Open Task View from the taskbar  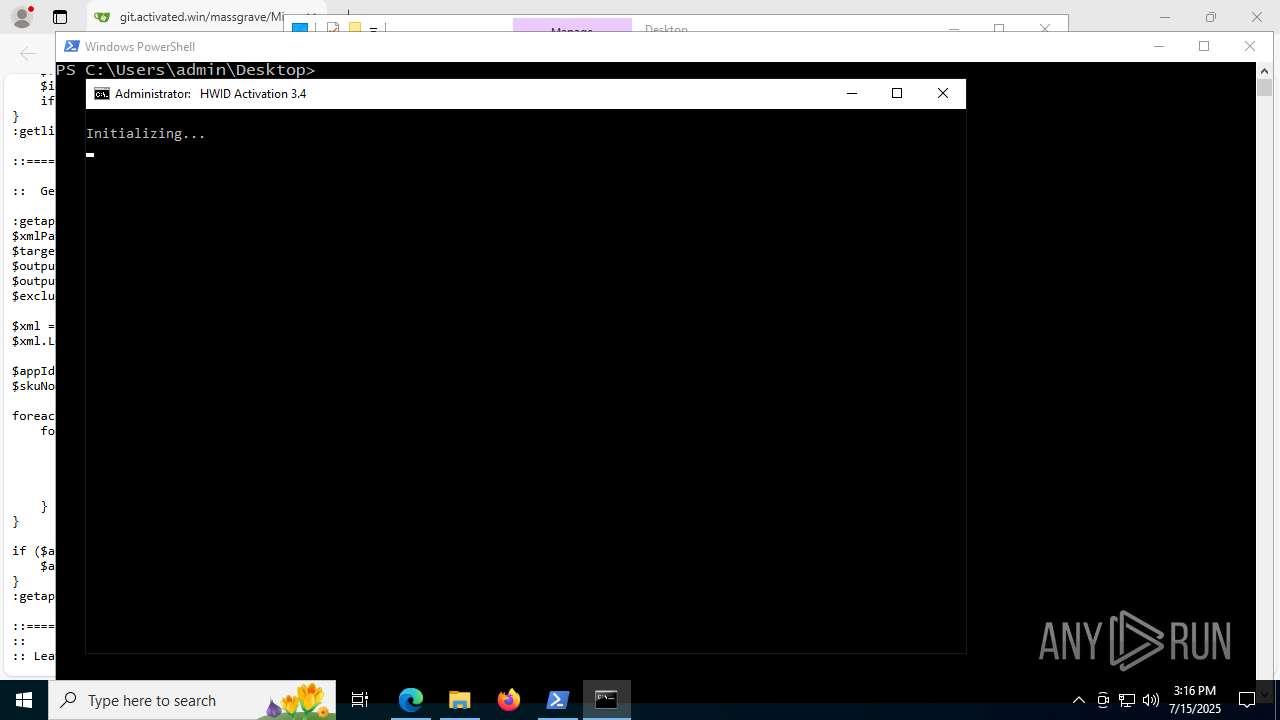360,700
